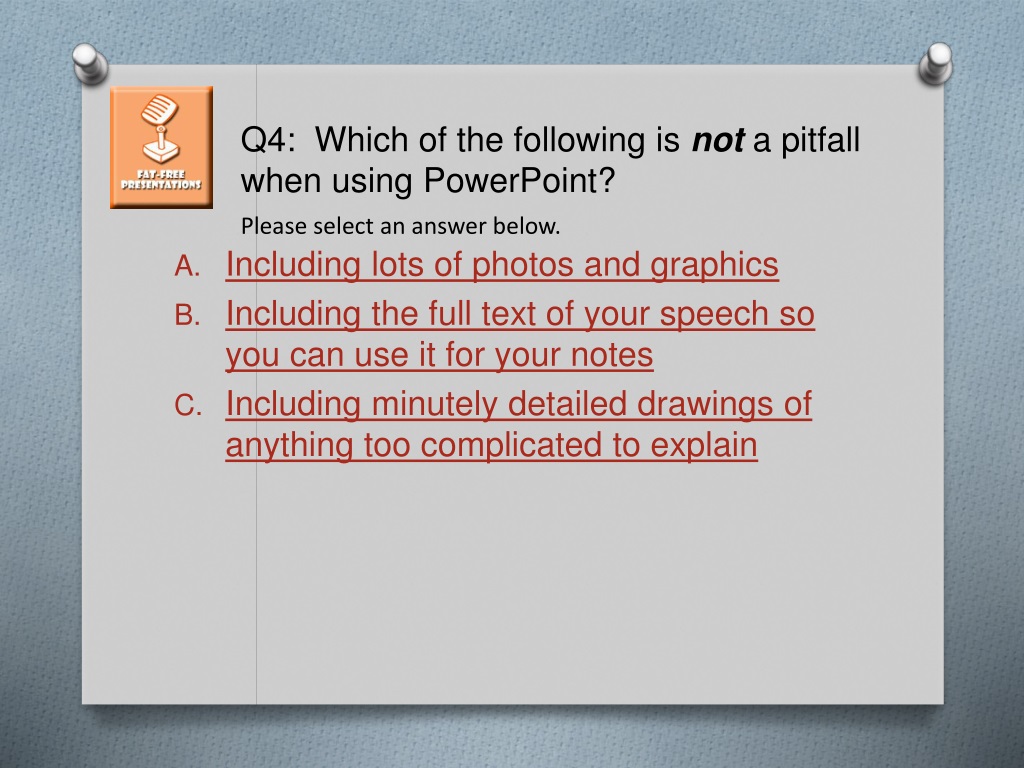Image resolution: width=1024 pixels, height=768 pixels.
Task: Click the right silver pushpin
Action: (x=935, y=63)
